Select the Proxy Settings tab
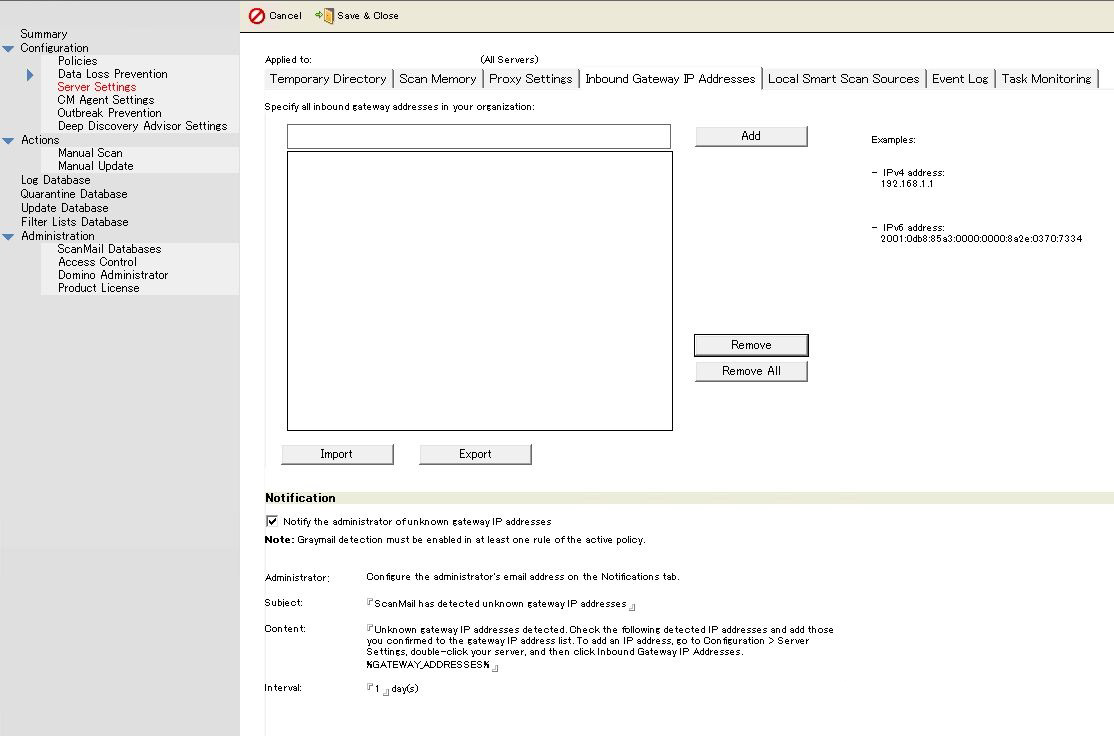 [x=531, y=79]
